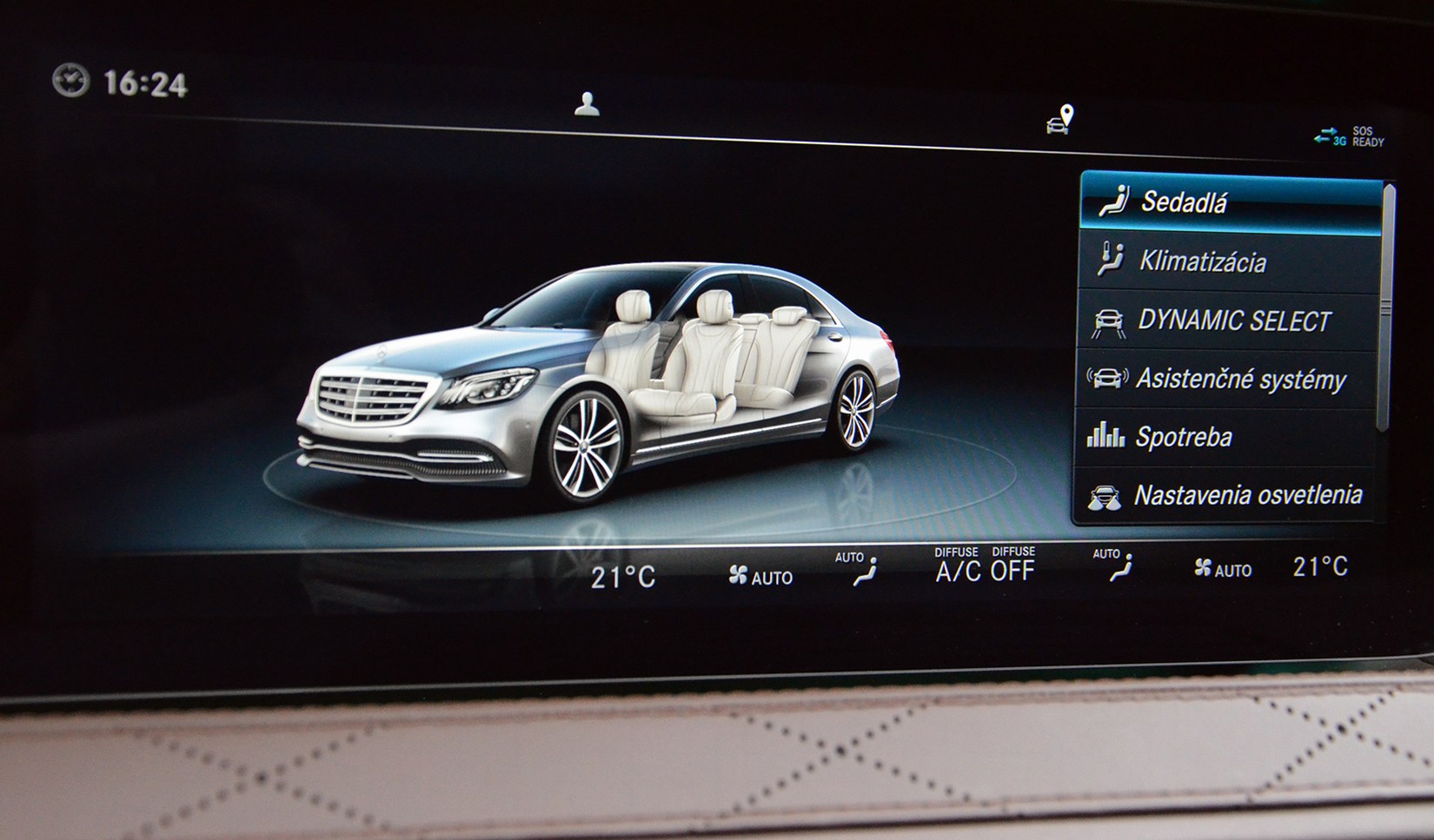Adjust right zone 21°C temperature
The width and height of the screenshot is (1434, 840).
click(1320, 567)
